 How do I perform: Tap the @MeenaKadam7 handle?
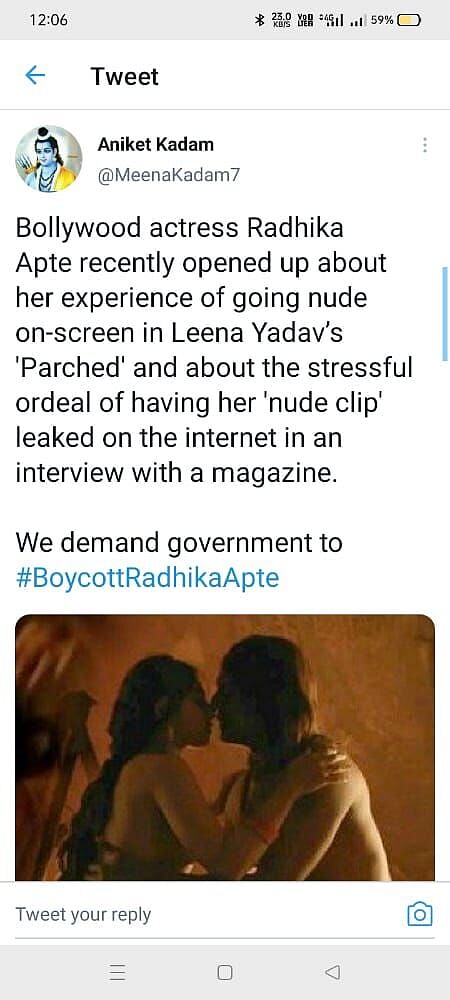tap(169, 174)
